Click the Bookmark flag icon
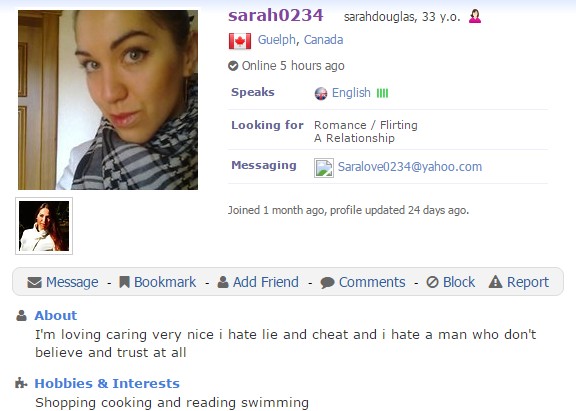Screen dimensions: 576x411 pyautogui.click(x=125, y=282)
